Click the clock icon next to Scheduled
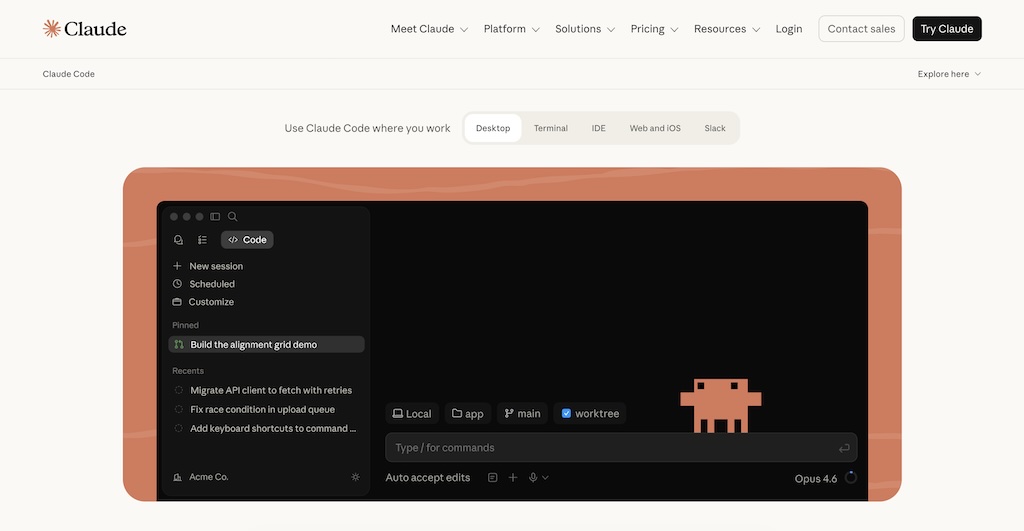This screenshot has height=531, width=1024. click(177, 284)
